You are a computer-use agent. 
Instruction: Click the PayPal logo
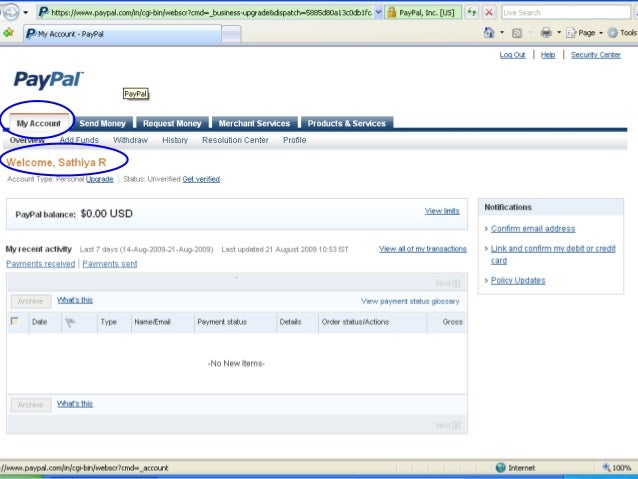click(x=48, y=79)
